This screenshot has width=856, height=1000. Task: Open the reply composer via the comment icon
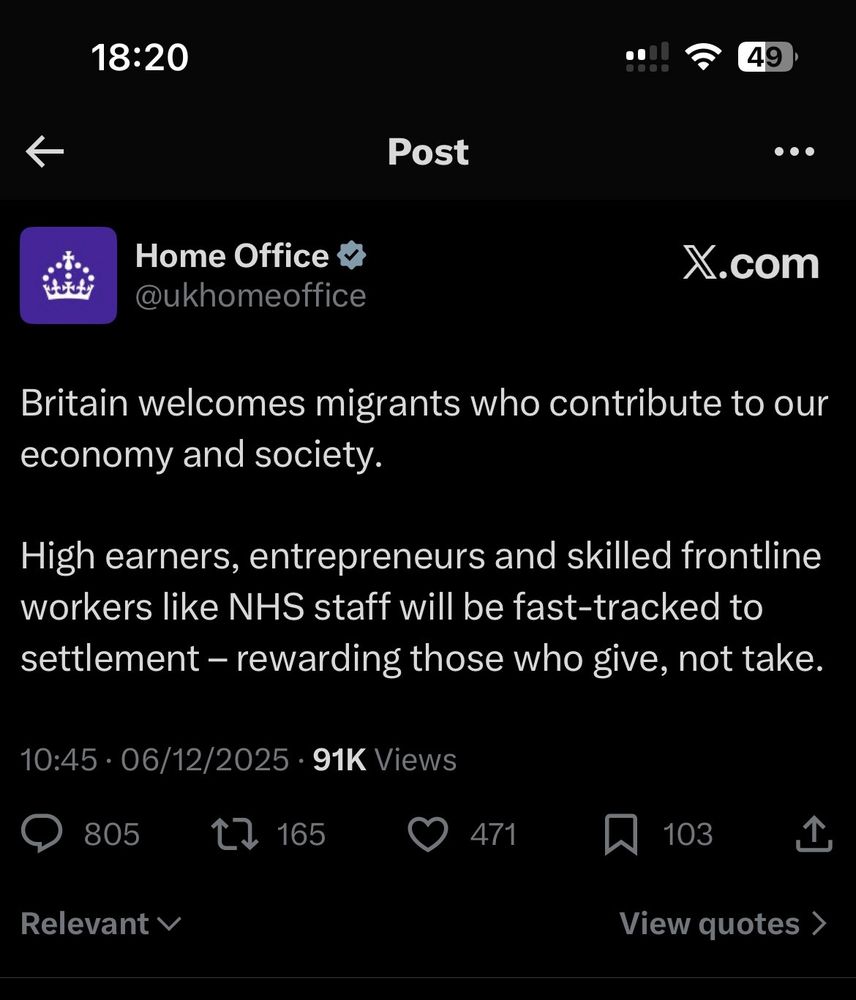[41, 834]
